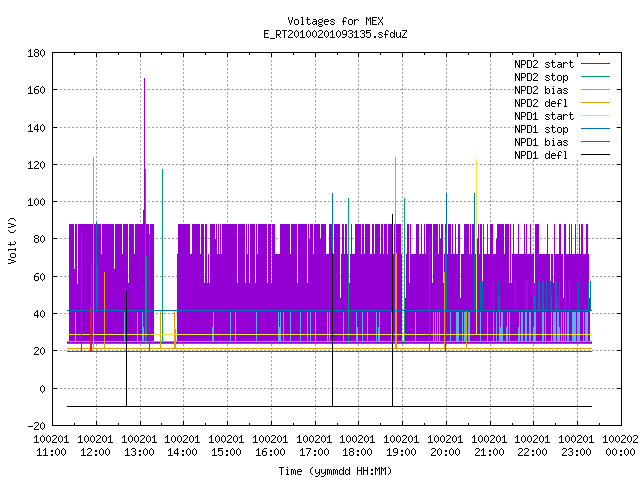
Task: Click the 'NPD2 stop' legend label
Action: coord(541,77)
